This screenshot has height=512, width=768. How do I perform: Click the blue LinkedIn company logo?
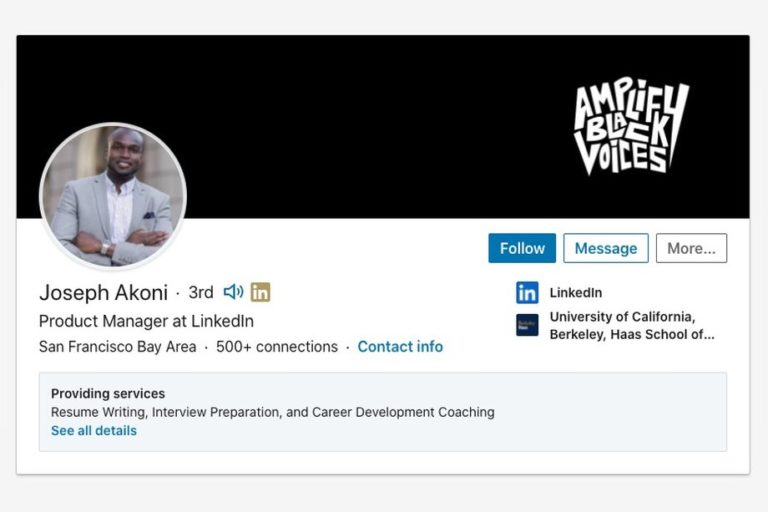coord(527,293)
